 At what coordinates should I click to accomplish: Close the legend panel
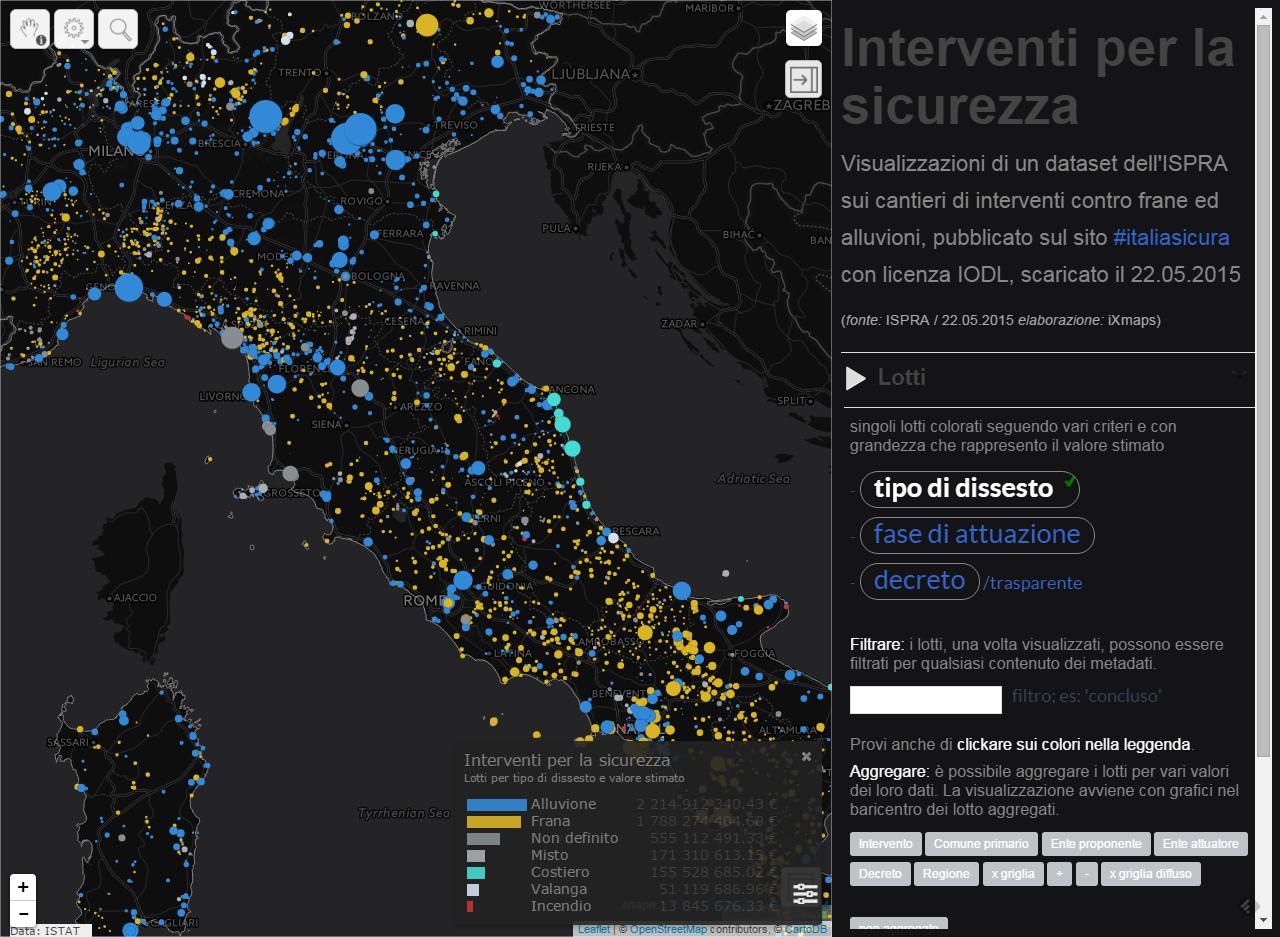[x=806, y=757]
